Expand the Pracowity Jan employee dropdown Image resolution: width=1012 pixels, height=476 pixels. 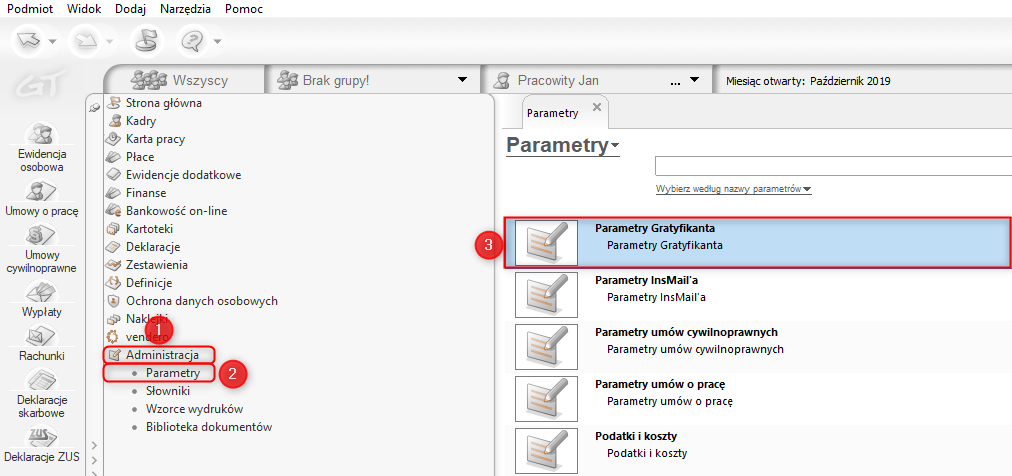tap(696, 80)
